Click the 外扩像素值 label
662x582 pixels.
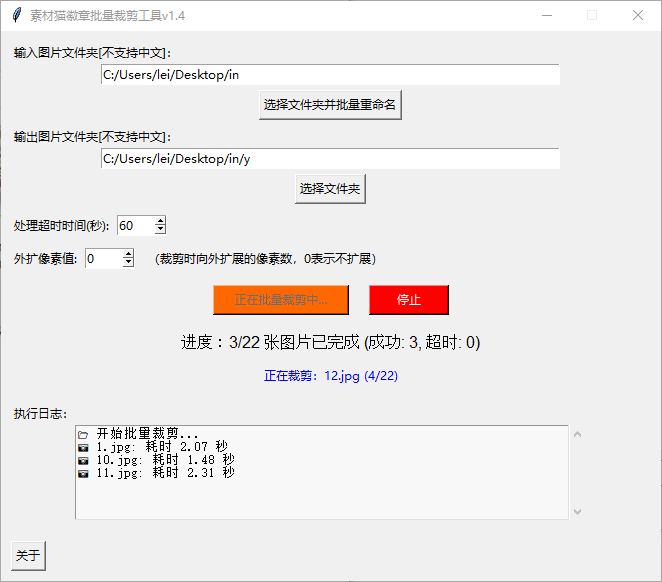click(46, 258)
